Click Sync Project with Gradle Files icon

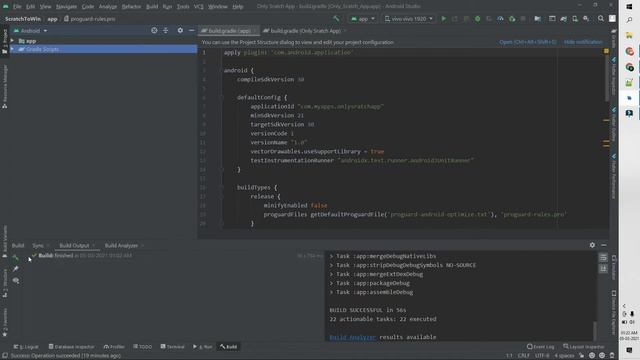pyautogui.click(x=563, y=19)
